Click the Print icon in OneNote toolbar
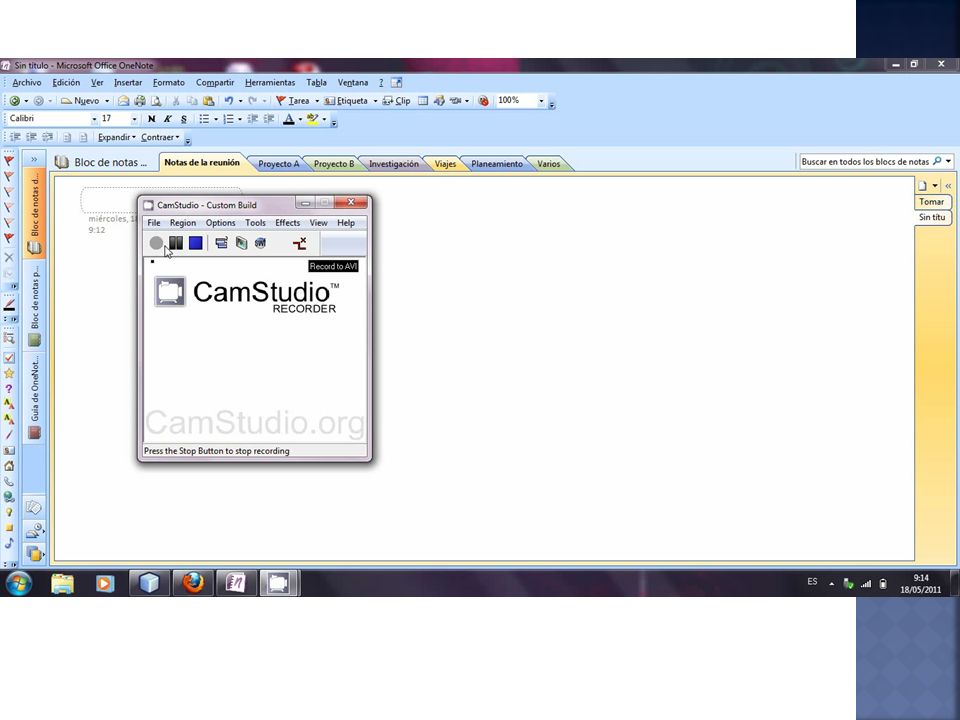The height and width of the screenshot is (720, 960). (140, 100)
